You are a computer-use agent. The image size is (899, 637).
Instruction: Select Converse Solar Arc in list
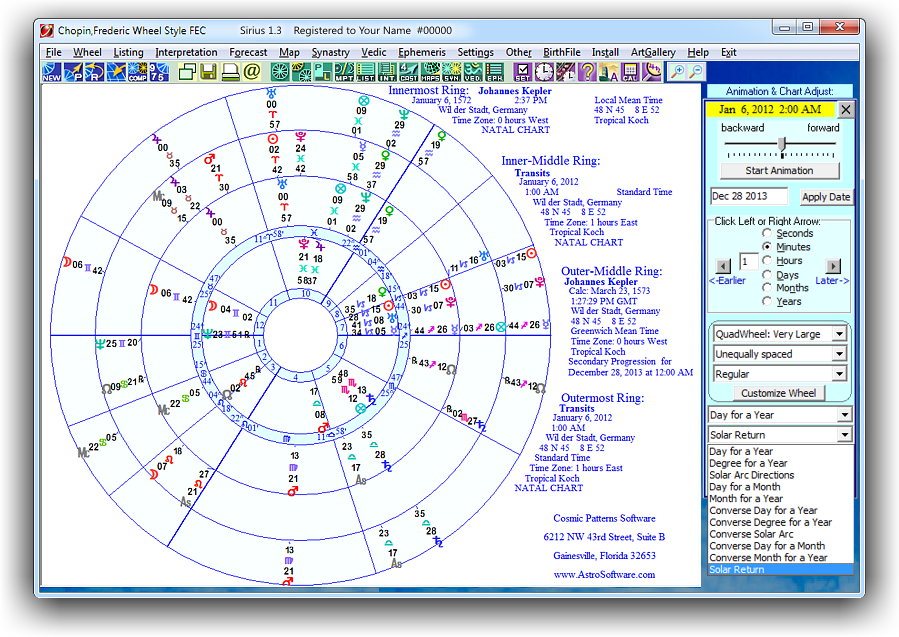[780, 534]
